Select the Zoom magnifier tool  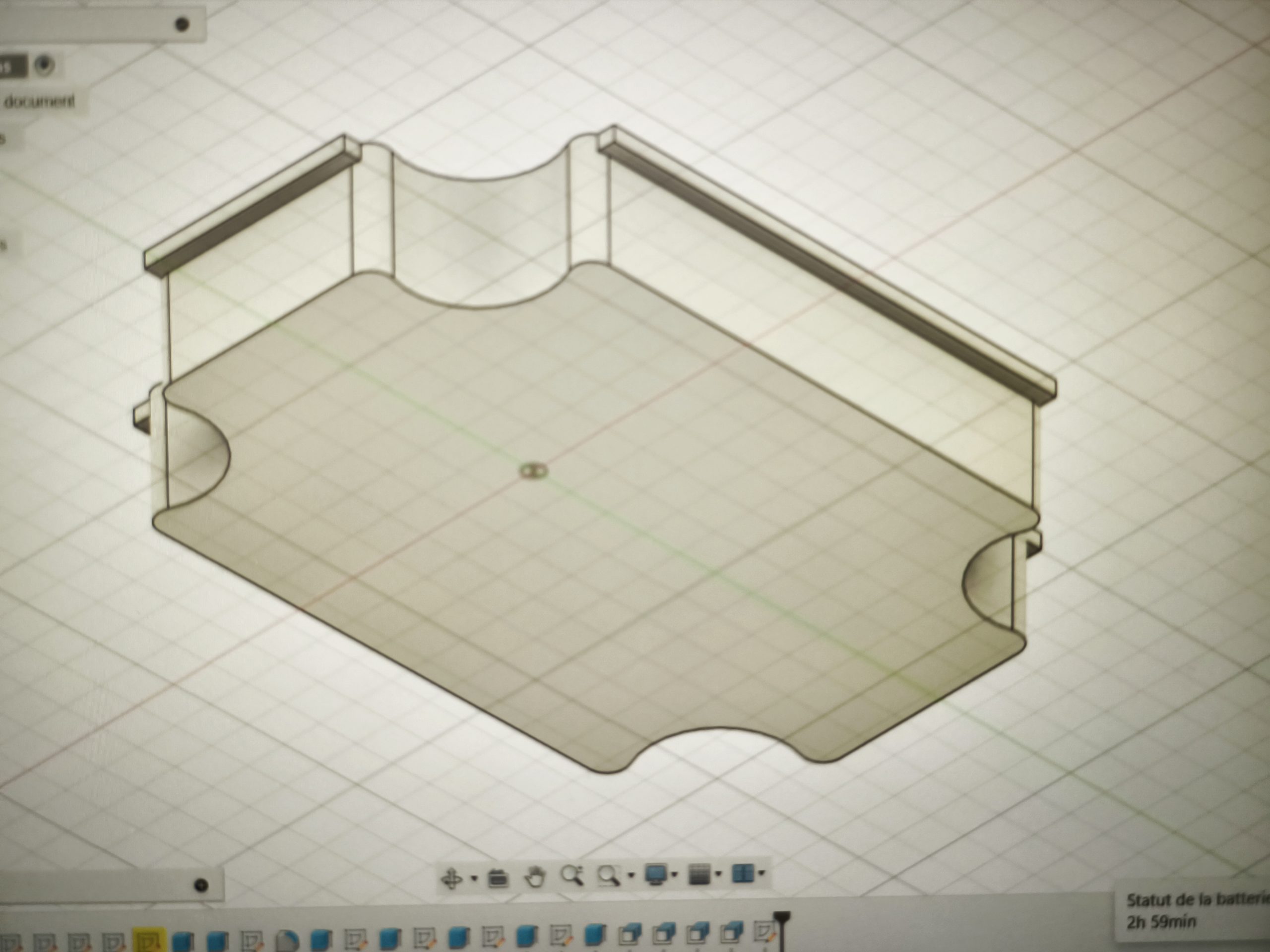(572, 876)
